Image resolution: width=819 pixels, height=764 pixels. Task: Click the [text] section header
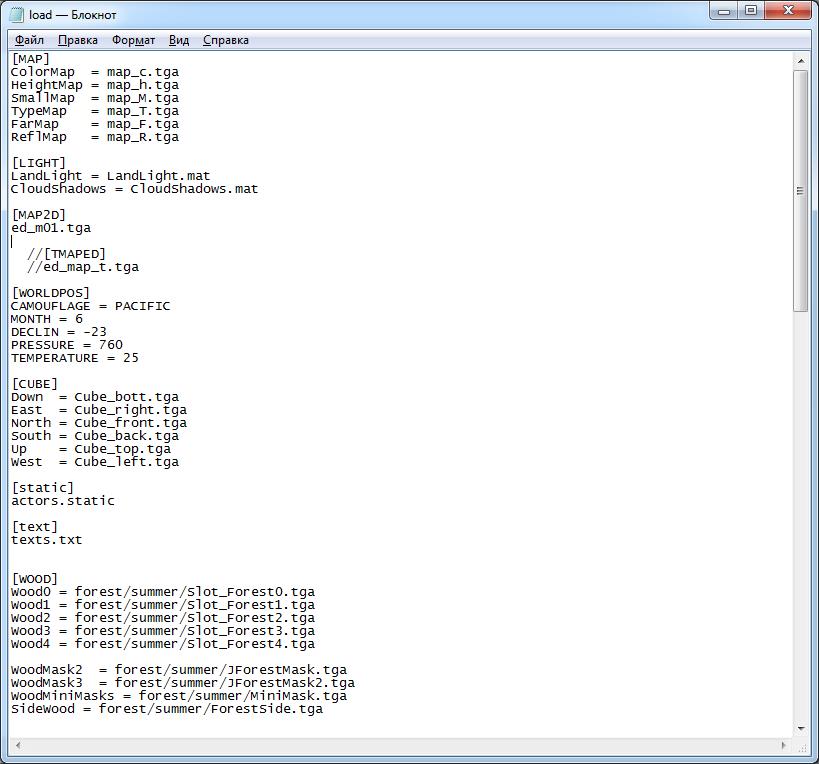(x=34, y=527)
